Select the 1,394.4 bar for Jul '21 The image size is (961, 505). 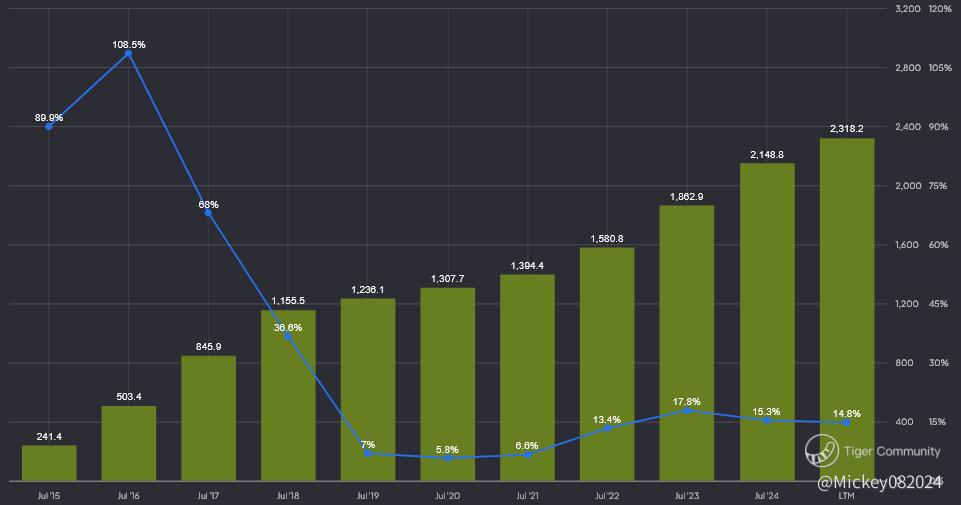coord(528,378)
